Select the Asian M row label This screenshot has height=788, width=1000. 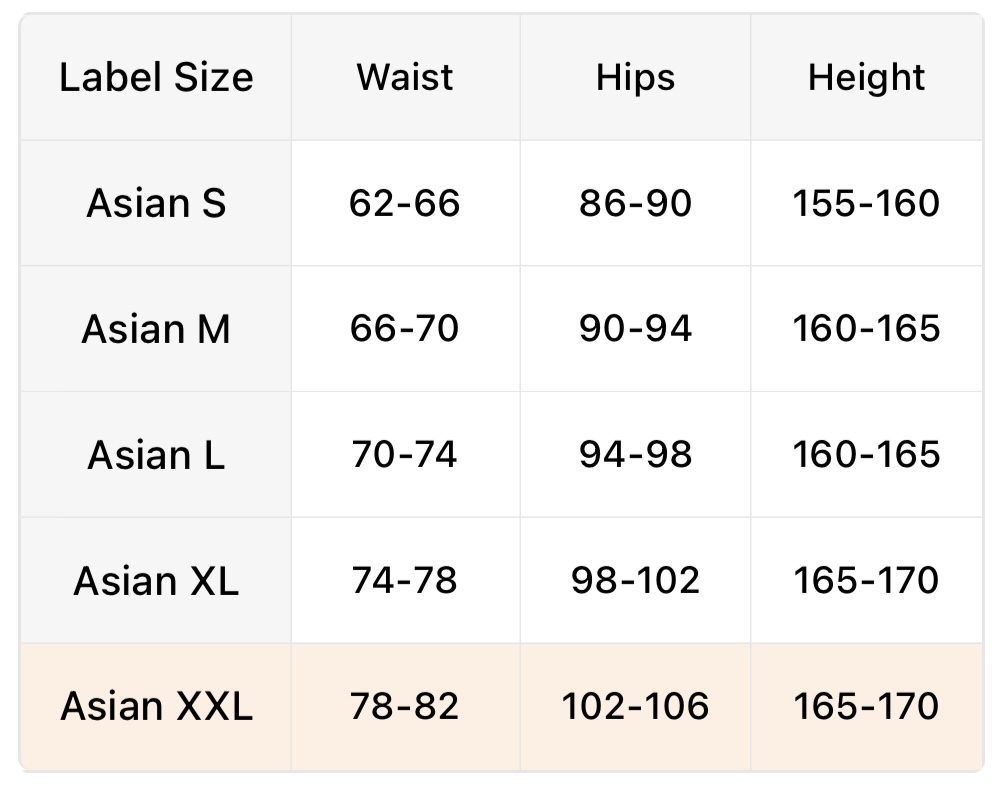point(156,329)
